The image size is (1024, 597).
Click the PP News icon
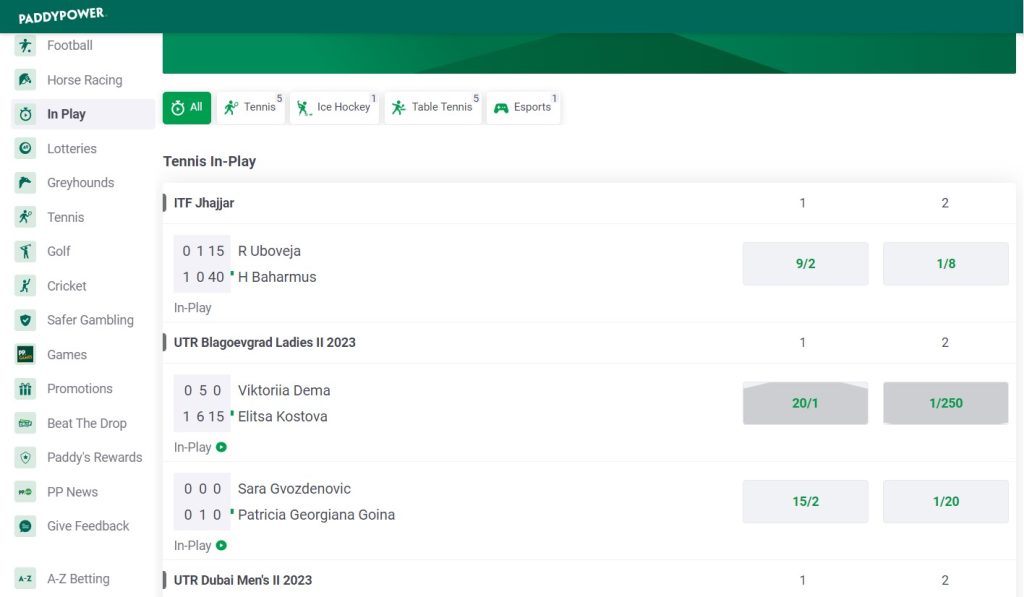[25, 492]
